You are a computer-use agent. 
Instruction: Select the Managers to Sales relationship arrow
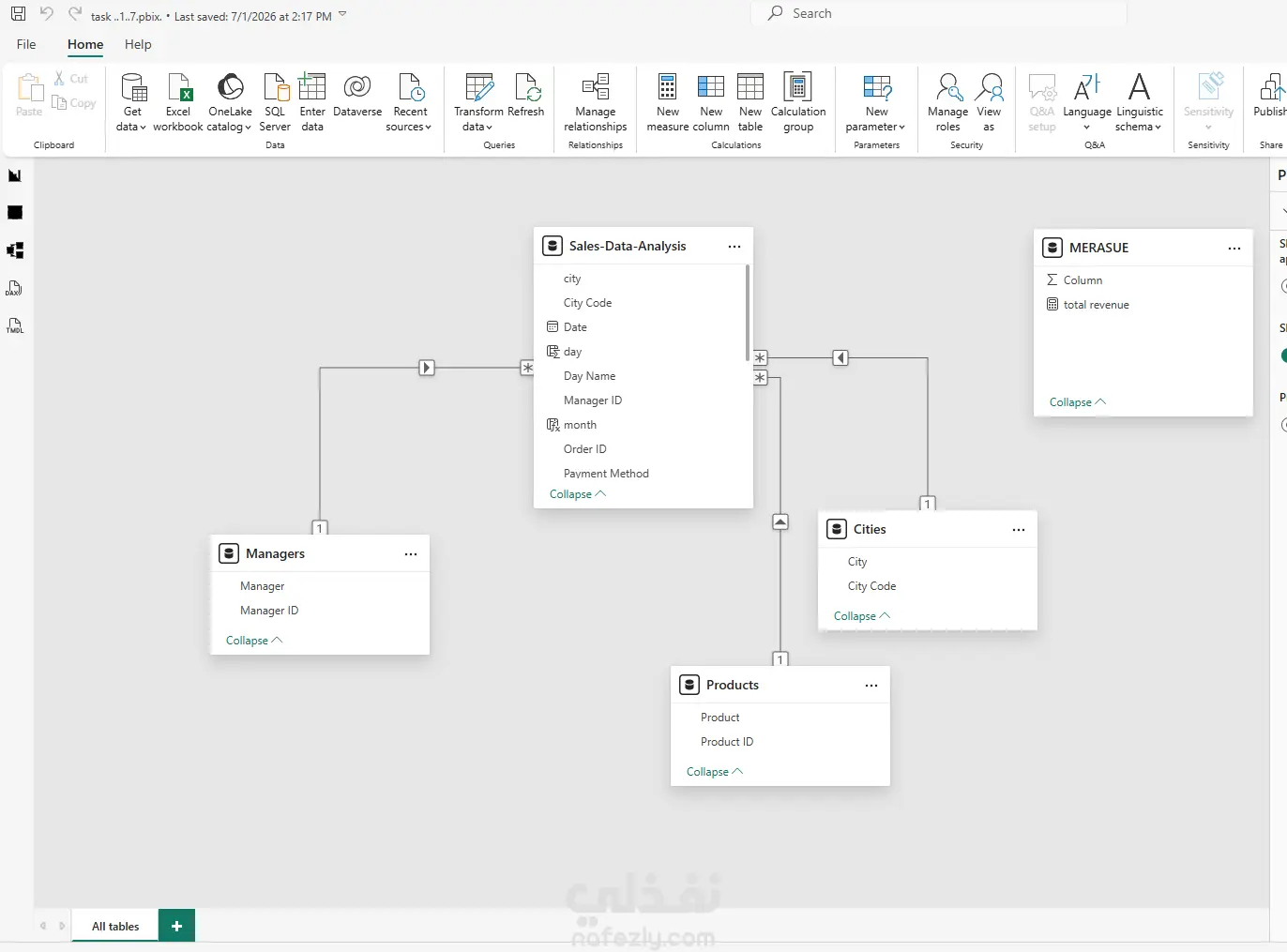click(x=427, y=368)
